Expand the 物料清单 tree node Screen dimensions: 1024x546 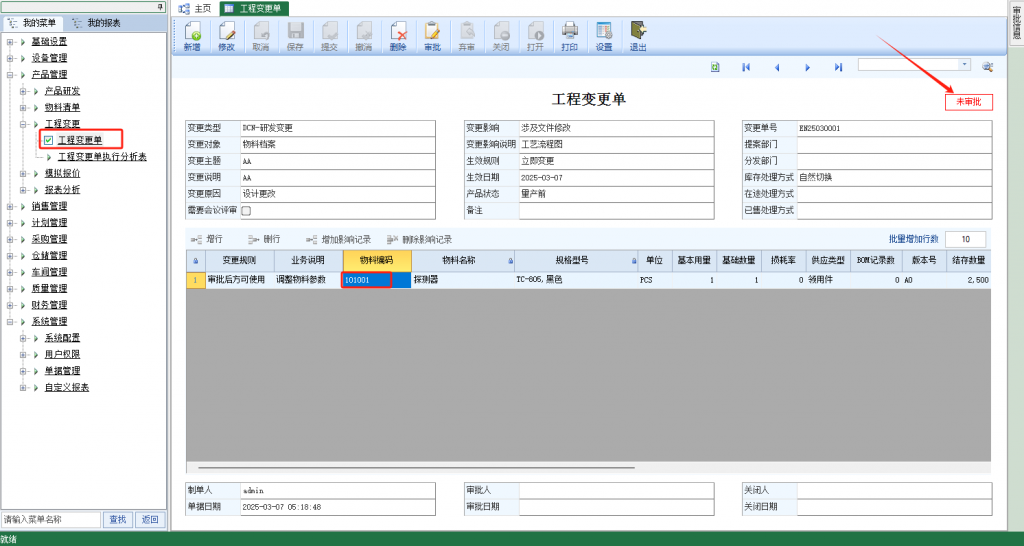click(x=23, y=107)
